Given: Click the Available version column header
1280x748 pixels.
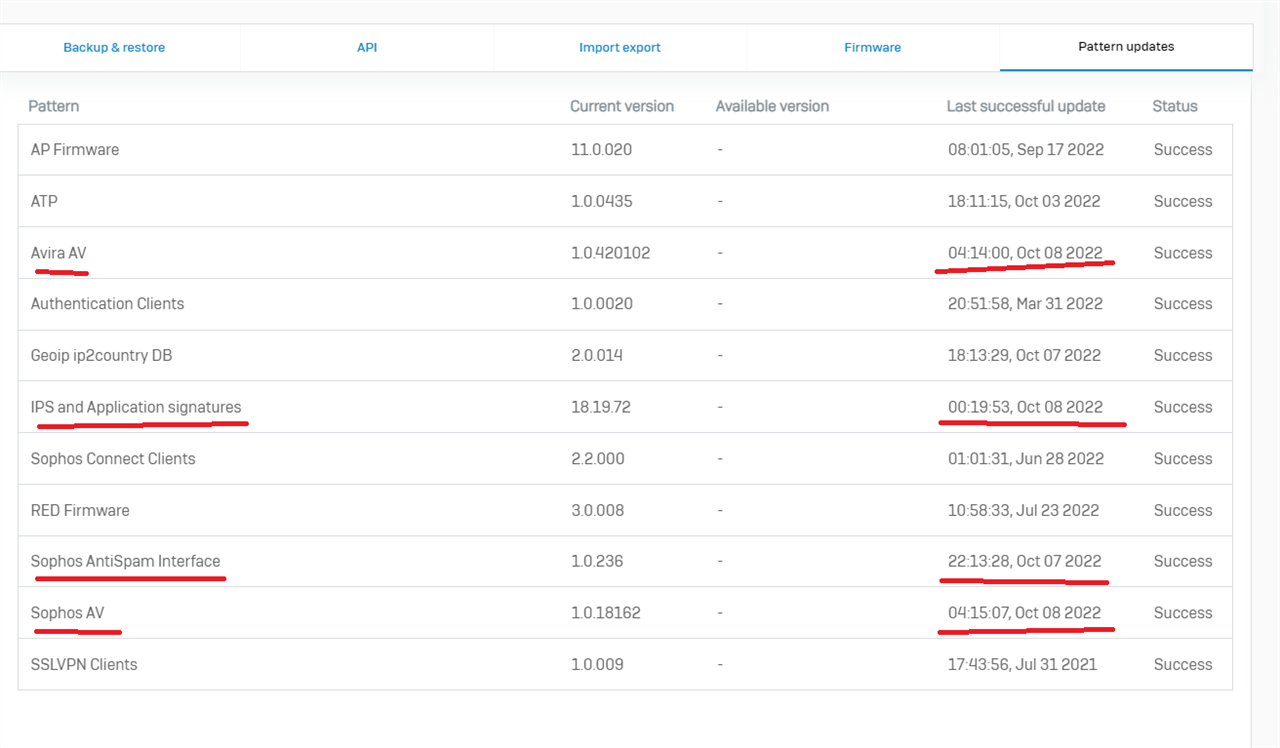Looking at the screenshot, I should pyautogui.click(x=772, y=106).
